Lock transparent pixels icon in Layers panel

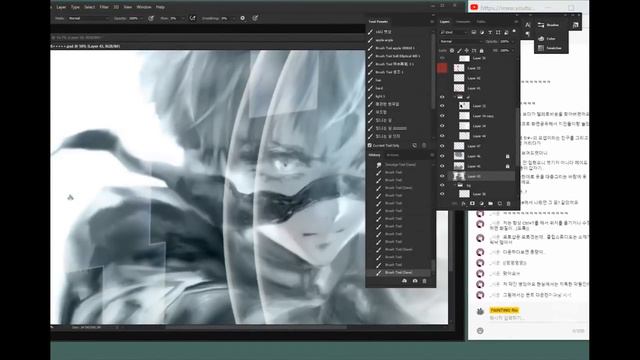(x=452, y=51)
